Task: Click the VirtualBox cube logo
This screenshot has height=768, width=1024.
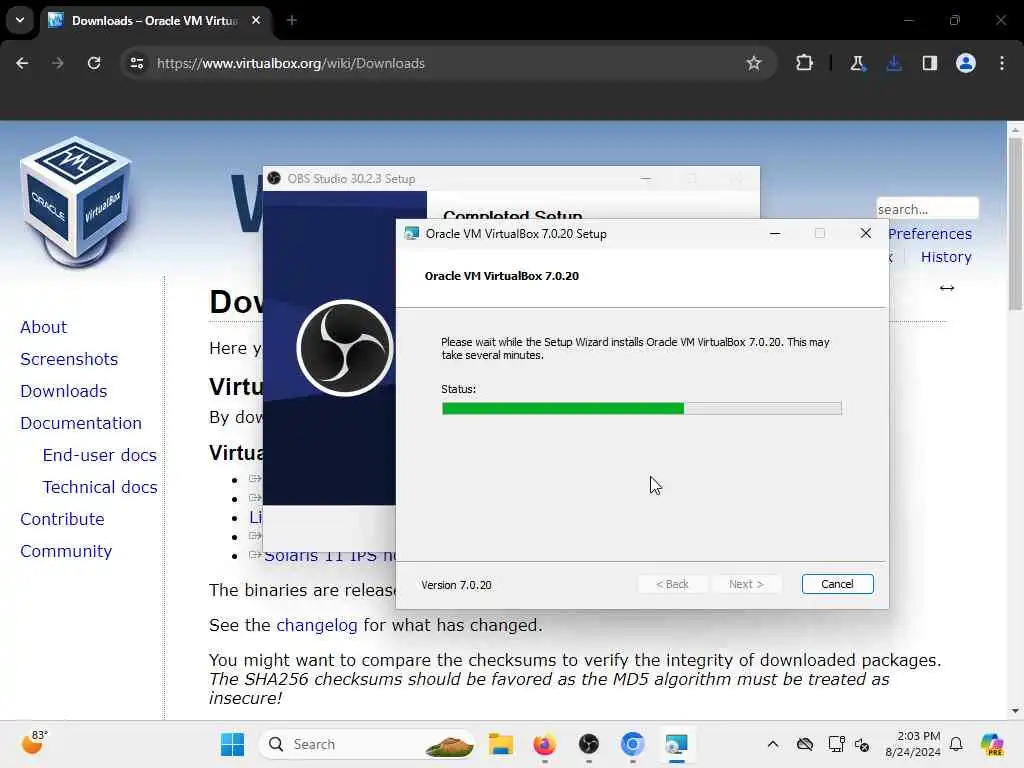Action: tap(75, 203)
